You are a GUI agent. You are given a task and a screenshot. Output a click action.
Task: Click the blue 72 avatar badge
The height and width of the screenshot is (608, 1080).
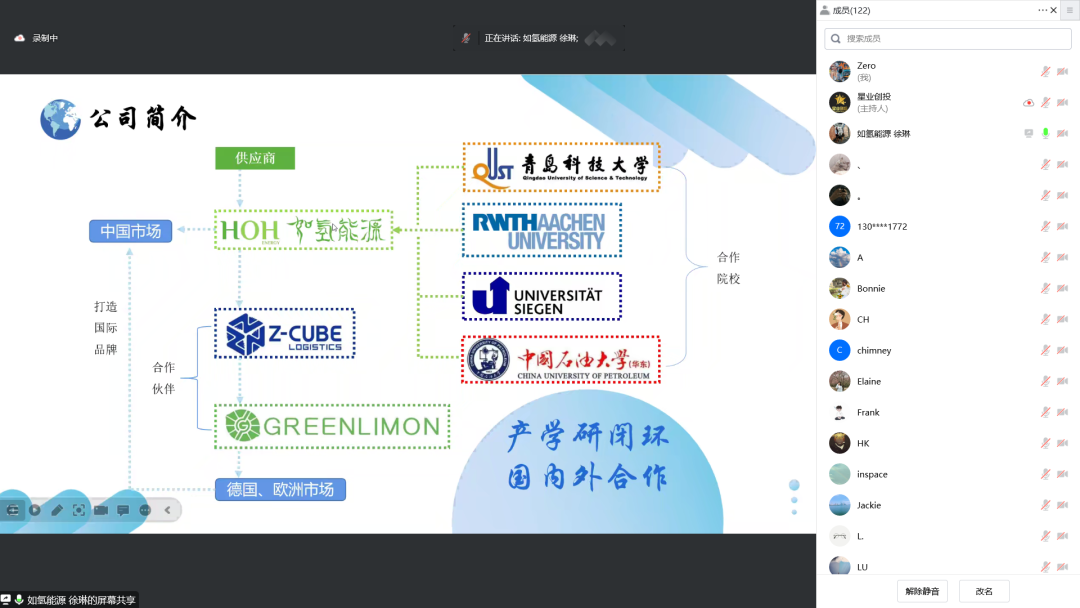[x=840, y=227]
